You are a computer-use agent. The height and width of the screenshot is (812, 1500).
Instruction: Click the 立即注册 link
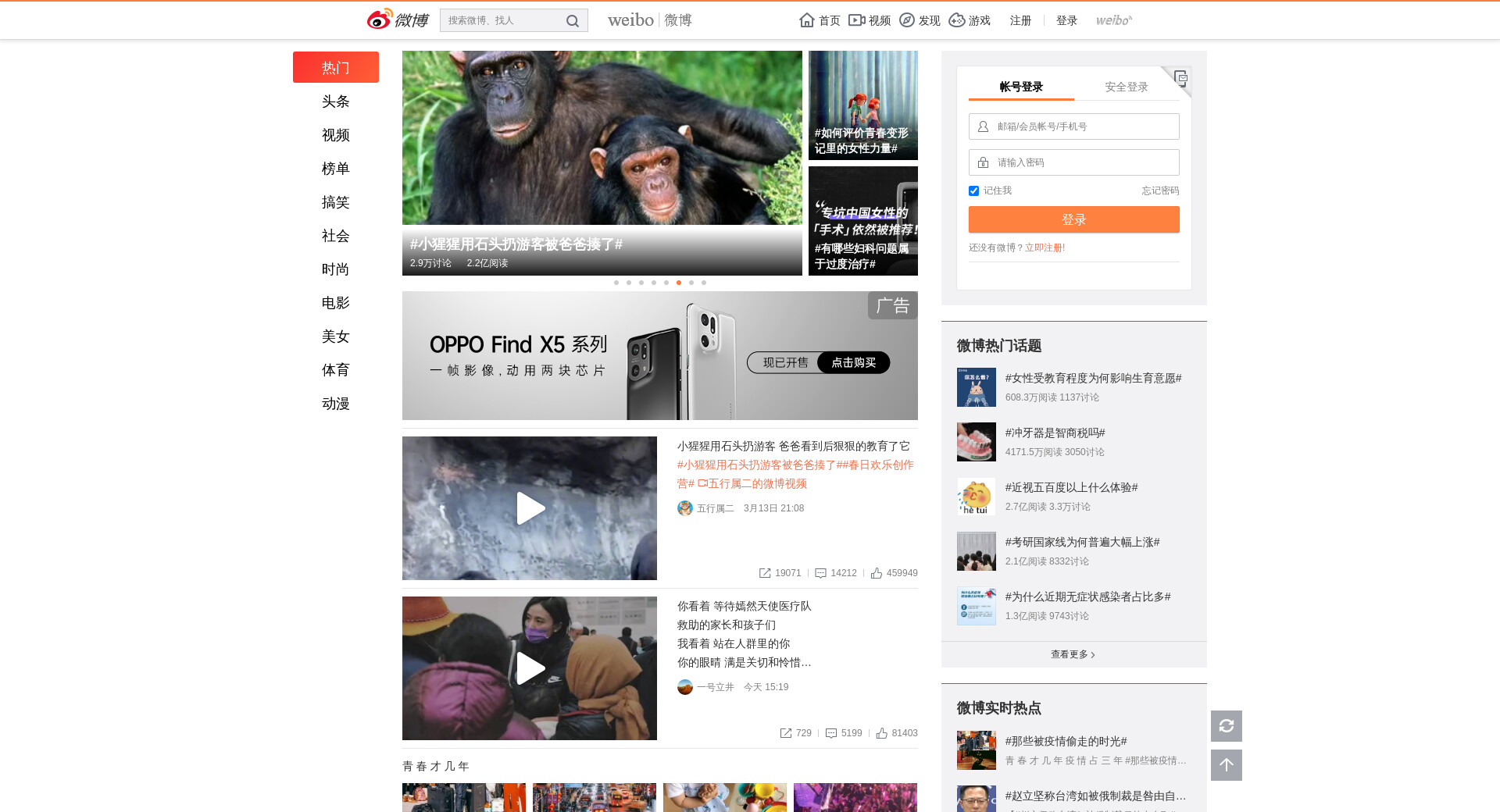click(x=1045, y=248)
